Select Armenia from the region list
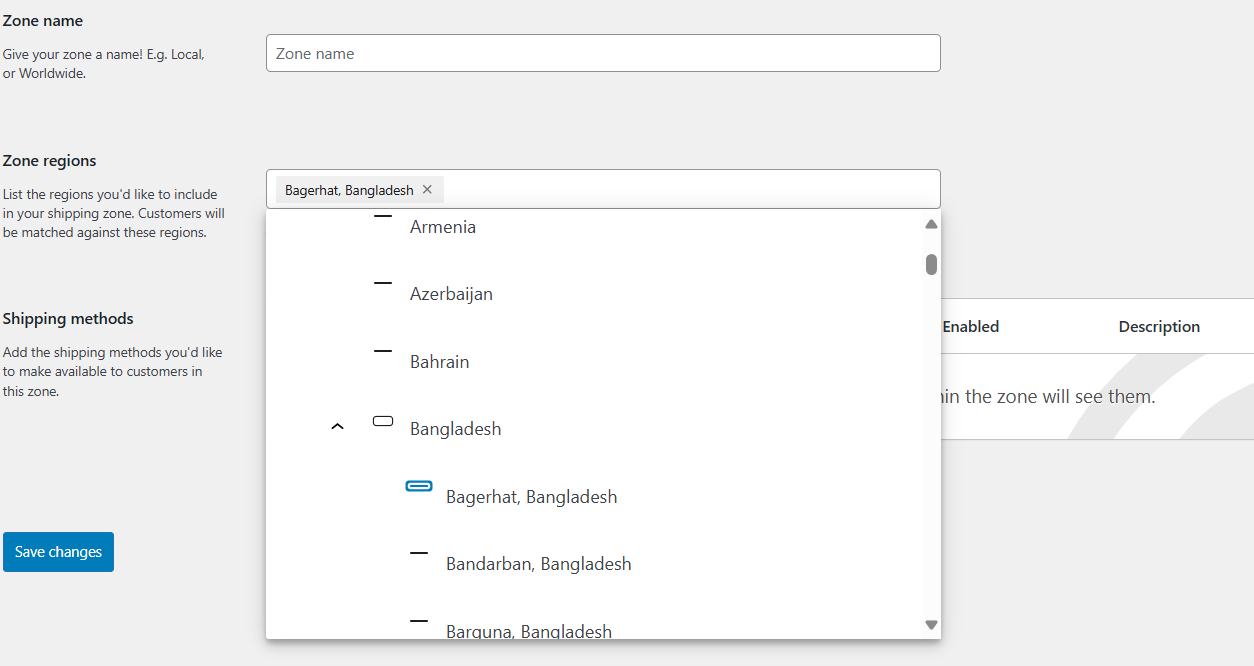The height and width of the screenshot is (666, 1254). [x=443, y=227]
